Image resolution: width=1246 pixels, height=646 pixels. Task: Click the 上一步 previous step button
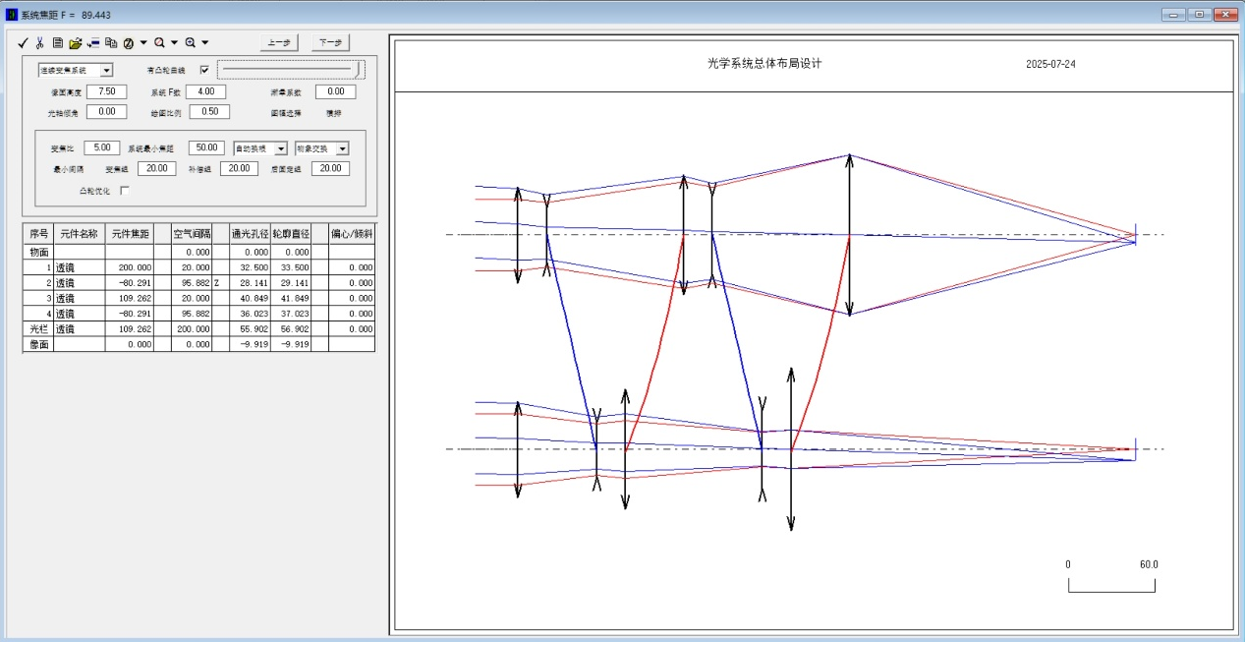click(281, 43)
